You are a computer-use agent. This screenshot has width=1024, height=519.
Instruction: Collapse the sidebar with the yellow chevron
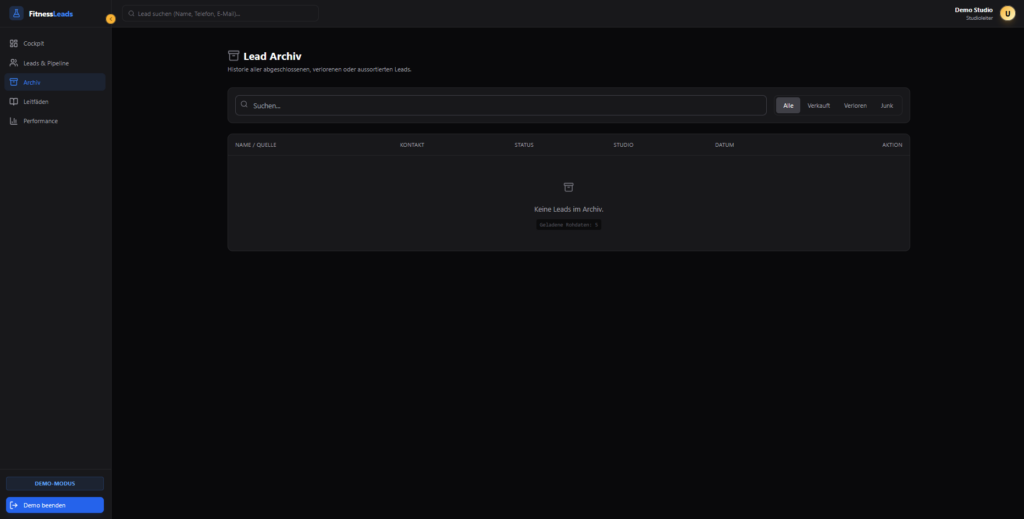(110, 18)
